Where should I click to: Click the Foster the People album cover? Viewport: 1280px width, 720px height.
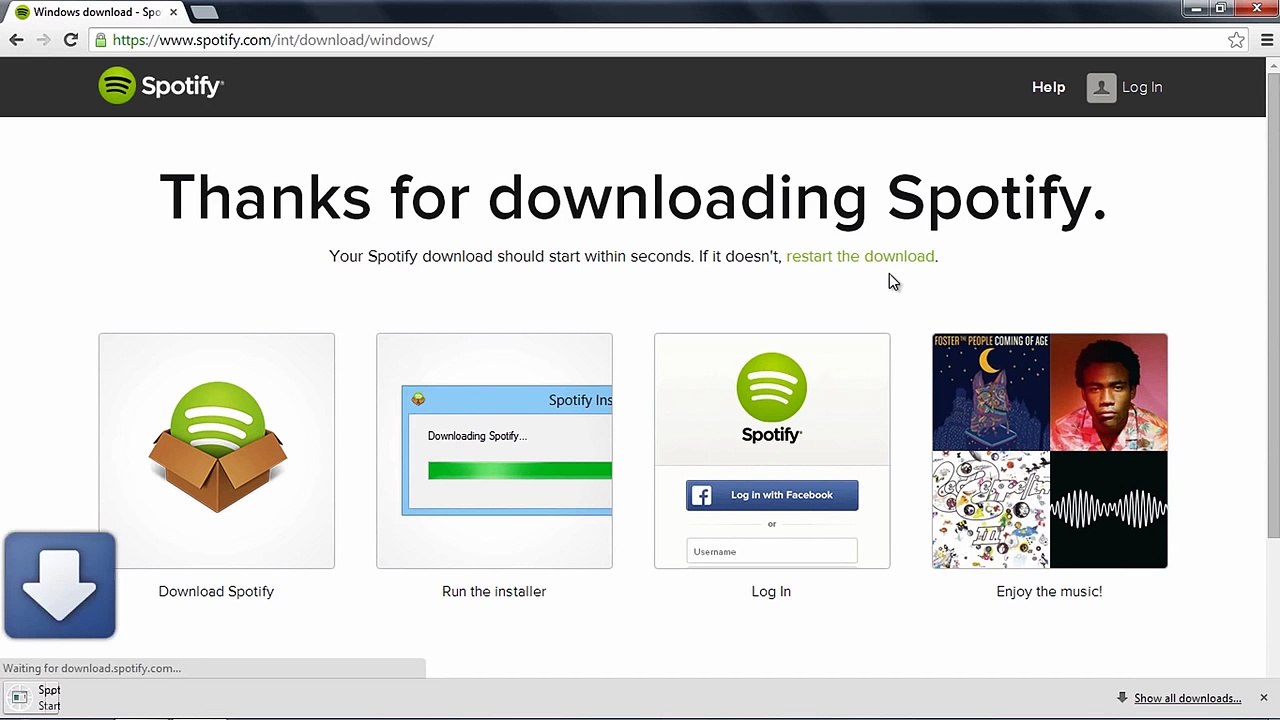pos(991,392)
